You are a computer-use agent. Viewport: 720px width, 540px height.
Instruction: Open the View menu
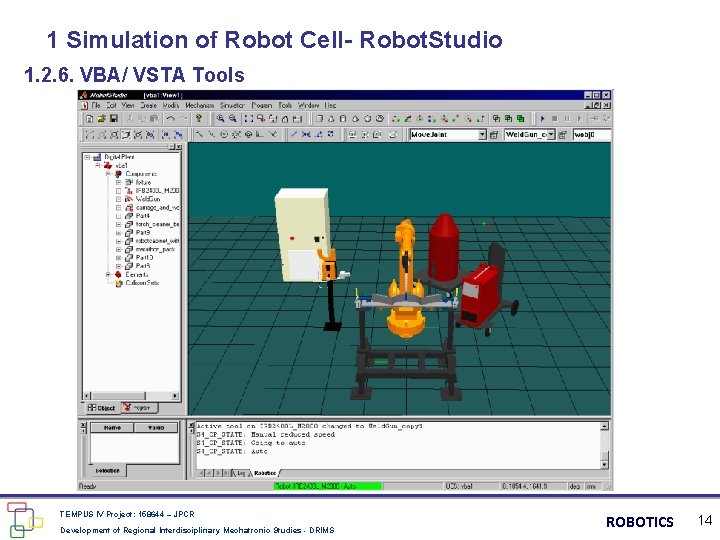(128, 105)
